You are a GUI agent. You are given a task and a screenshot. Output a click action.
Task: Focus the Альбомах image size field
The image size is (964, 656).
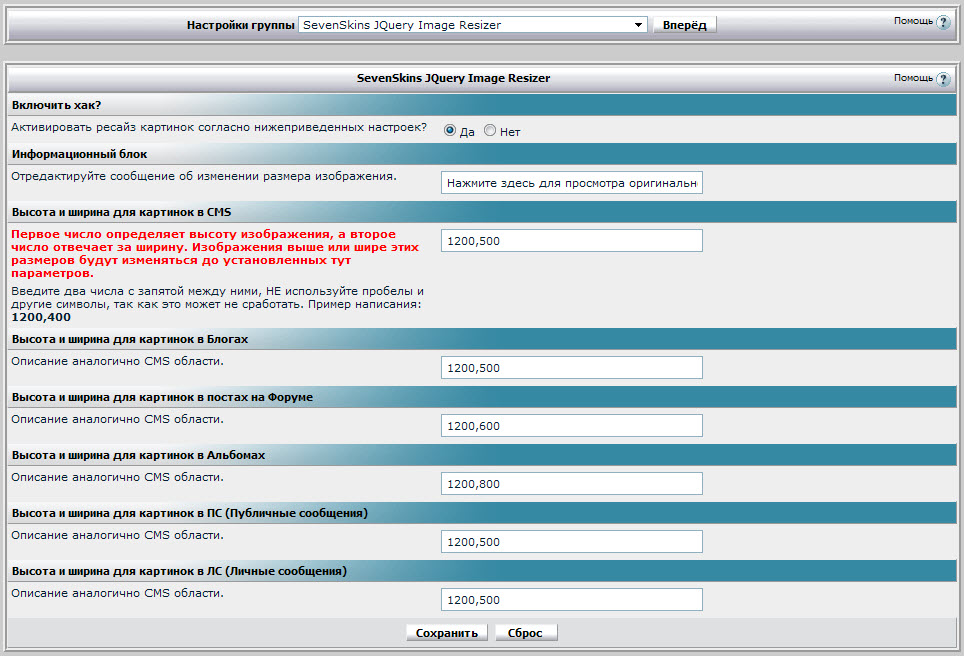(572, 483)
